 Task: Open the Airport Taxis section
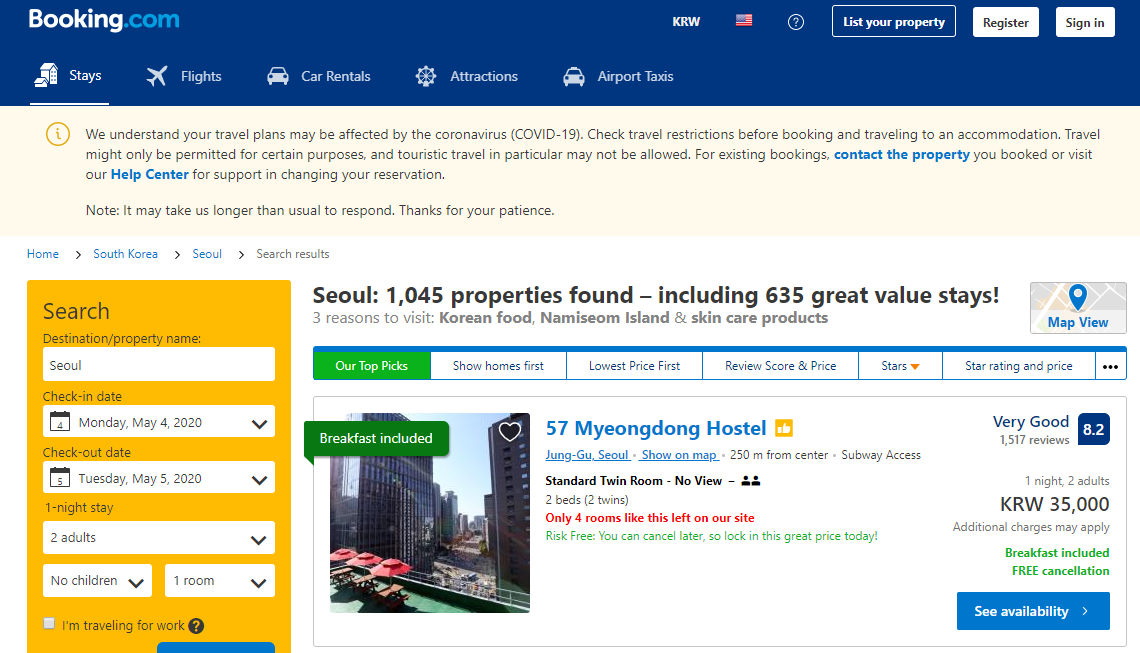(618, 76)
